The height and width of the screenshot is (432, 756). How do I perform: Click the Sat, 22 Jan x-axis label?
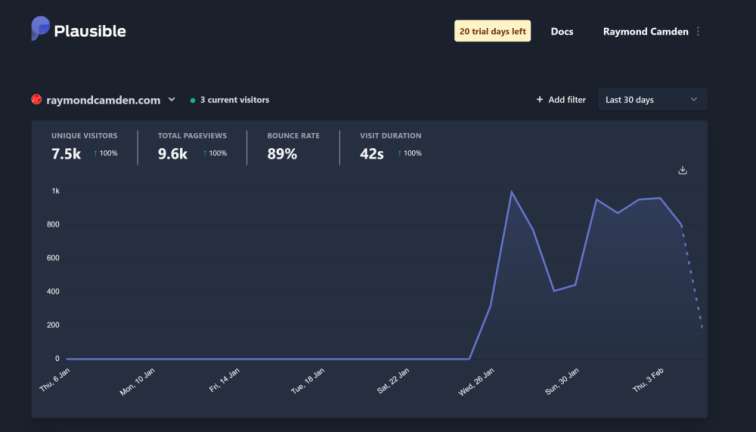pos(392,381)
